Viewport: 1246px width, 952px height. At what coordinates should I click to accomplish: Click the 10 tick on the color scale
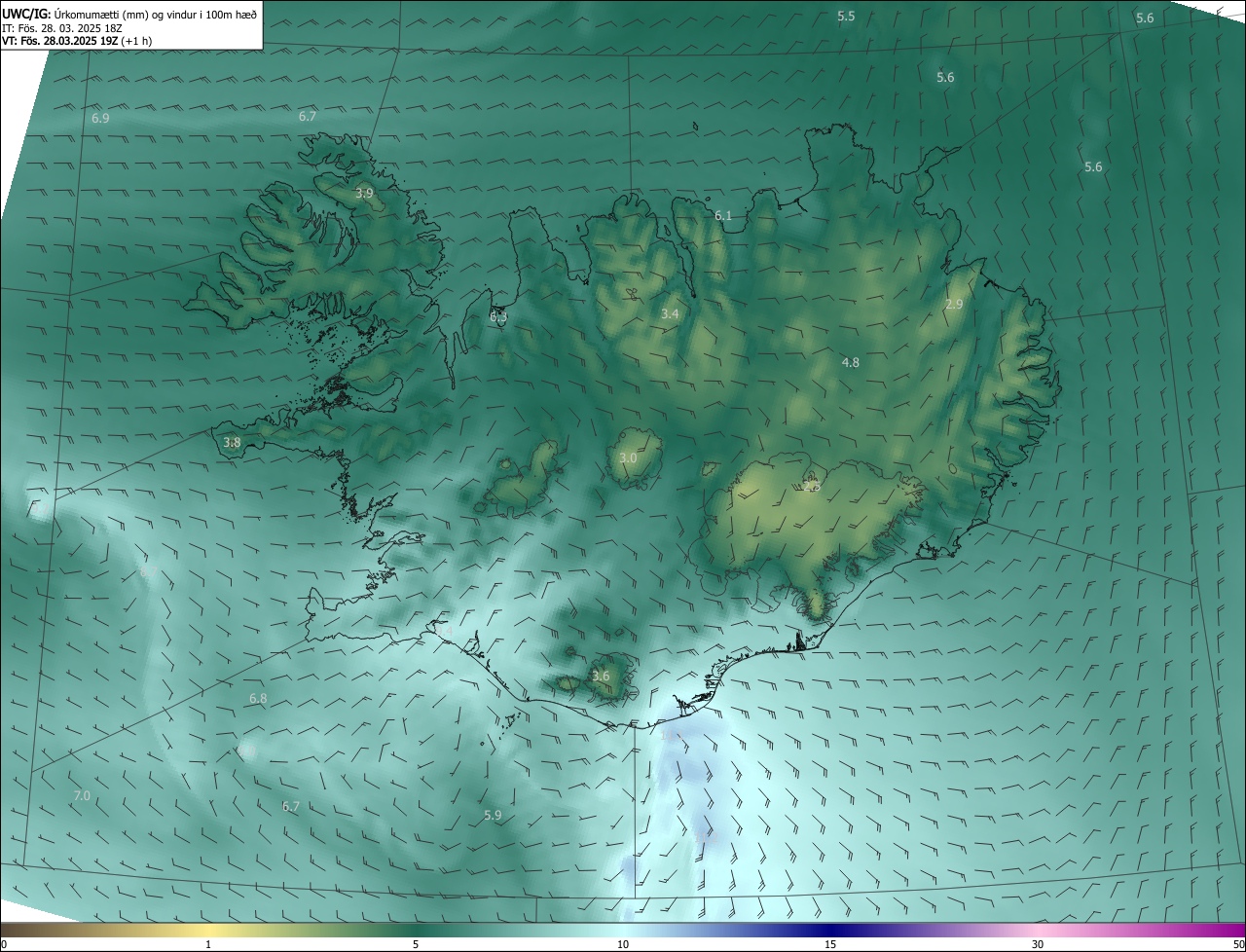click(623, 944)
